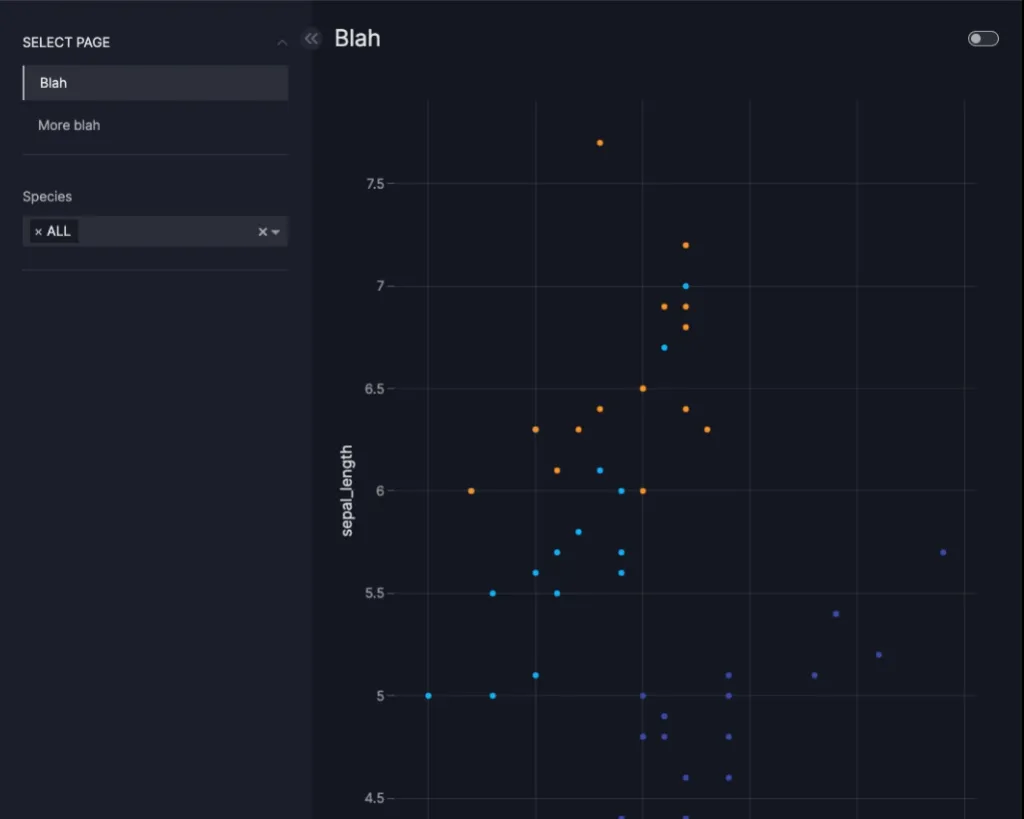This screenshot has height=819, width=1024.
Task: Click the Species filter label
Action: pyautogui.click(x=47, y=197)
